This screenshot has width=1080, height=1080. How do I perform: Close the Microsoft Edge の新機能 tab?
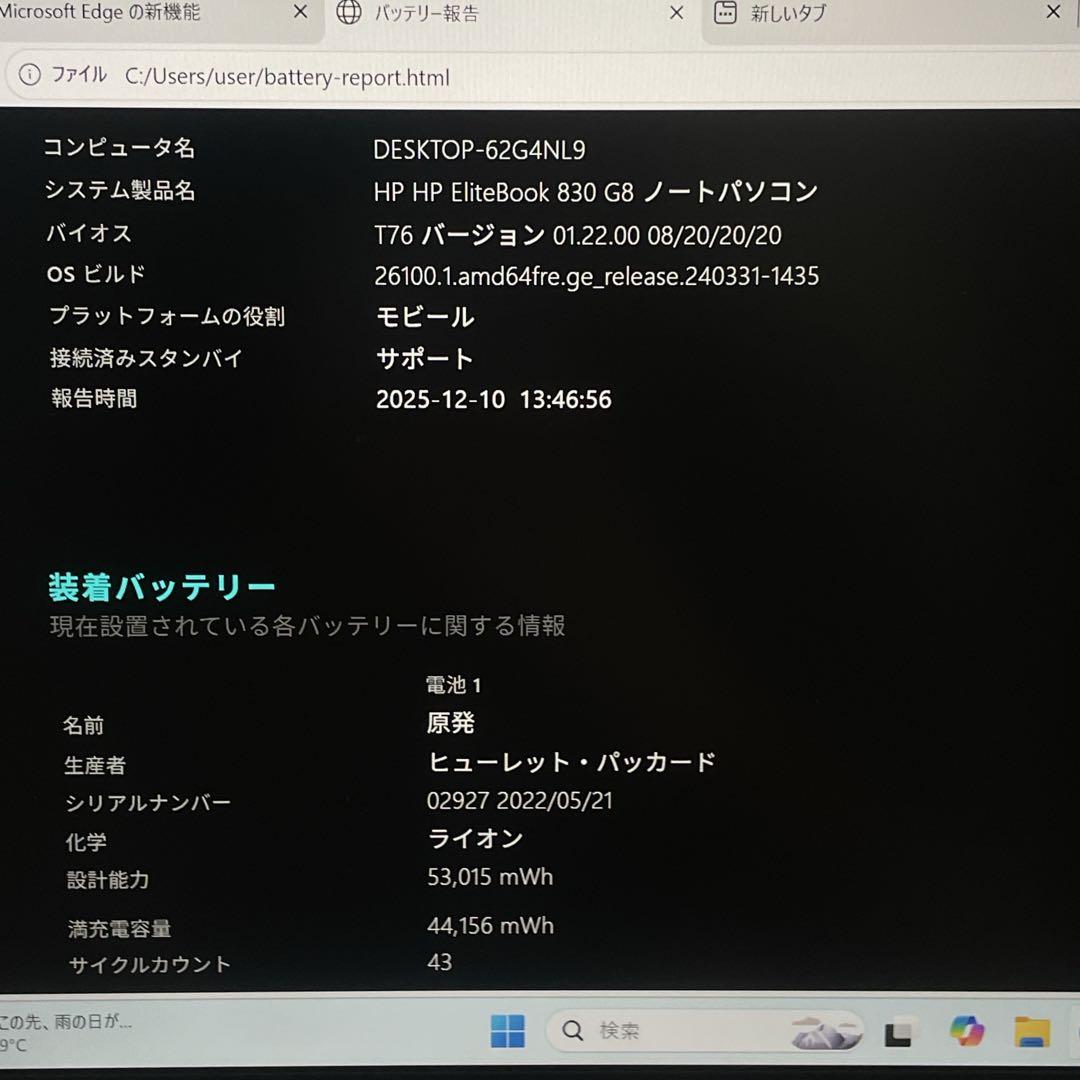click(300, 13)
